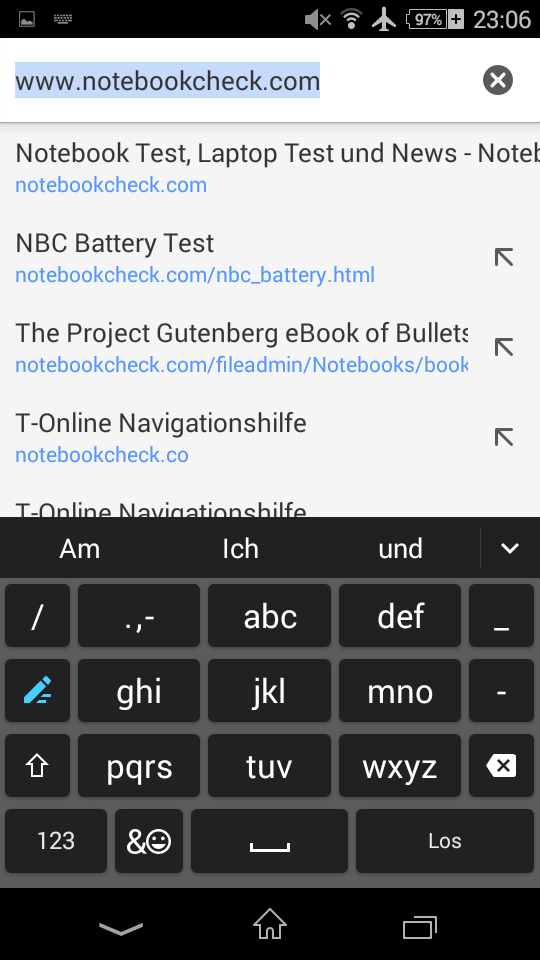Viewport: 540px width, 960px height.
Task: Expand the word suggestions chevron
Action: coord(510,549)
